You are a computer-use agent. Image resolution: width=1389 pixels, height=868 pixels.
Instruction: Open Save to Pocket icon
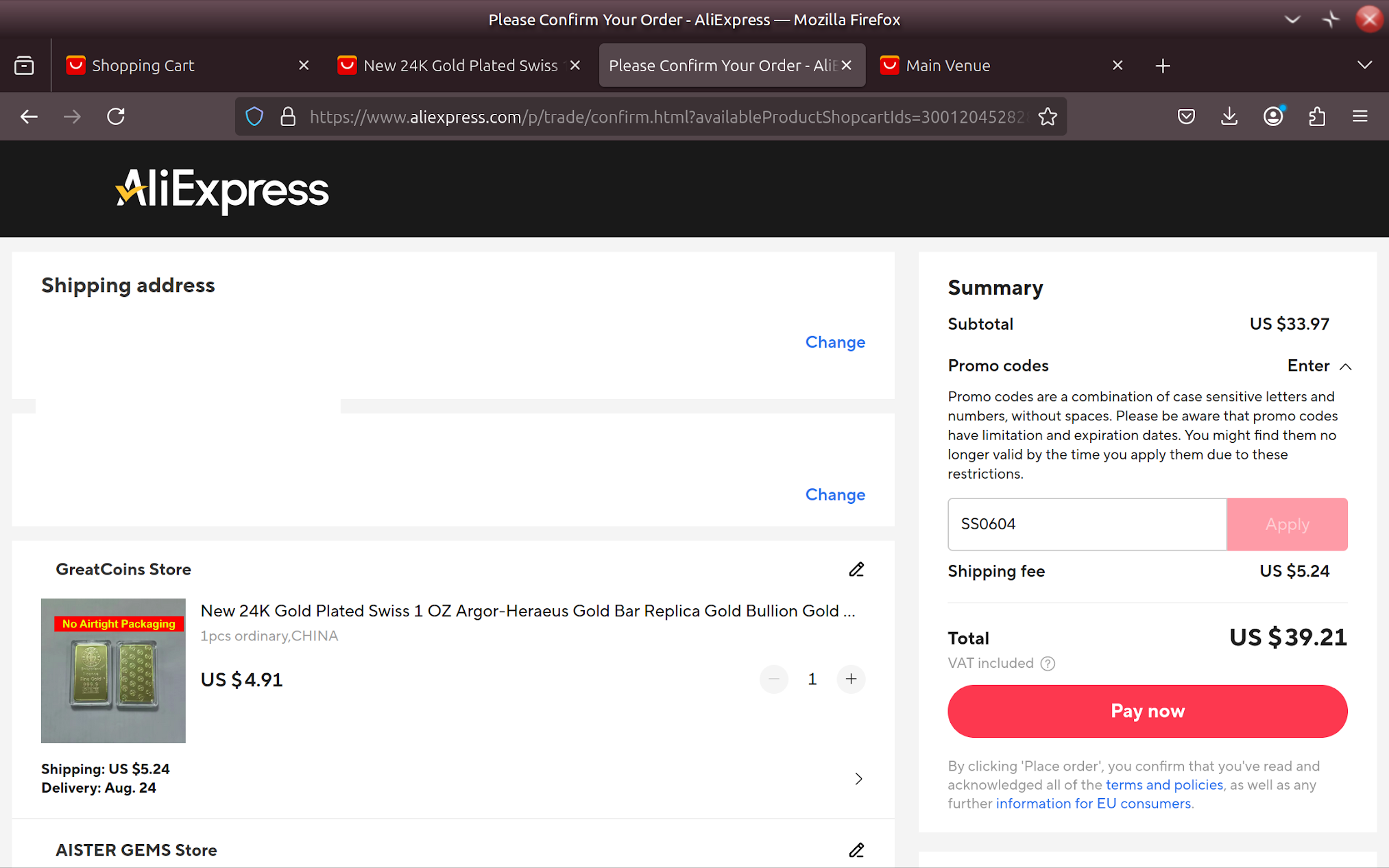tap(1186, 117)
